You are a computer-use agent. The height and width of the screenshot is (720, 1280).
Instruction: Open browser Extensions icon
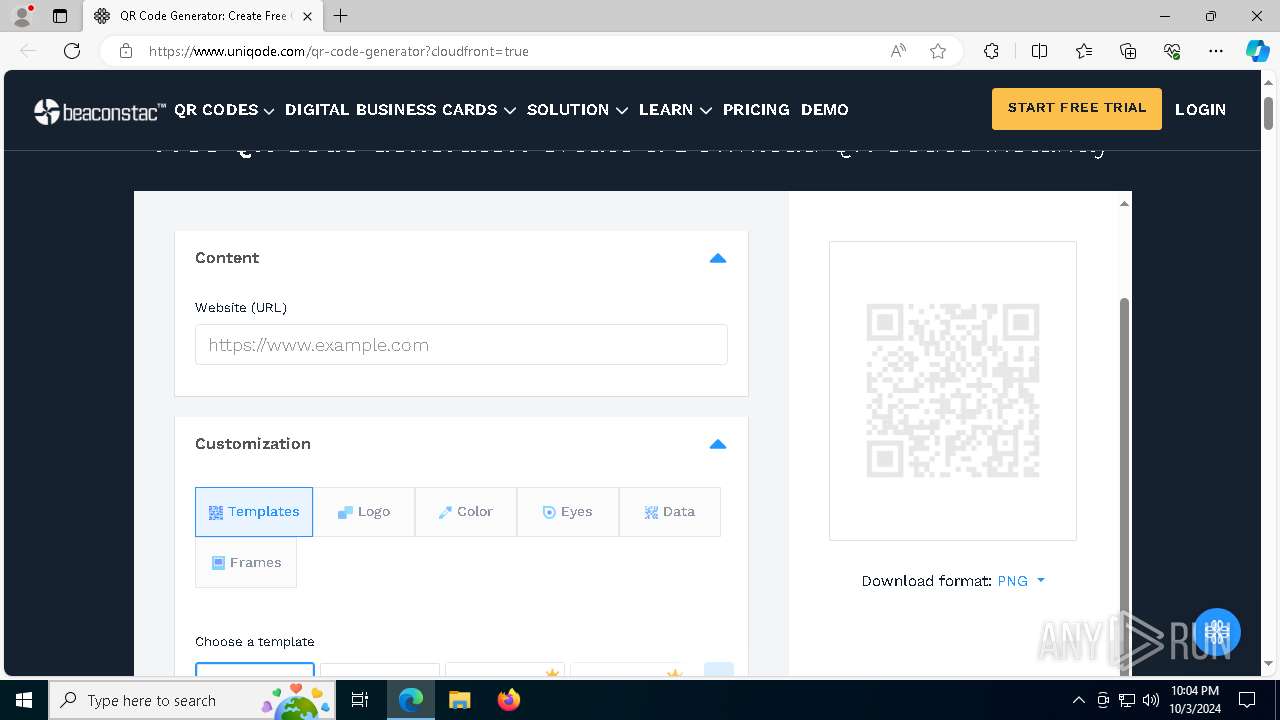click(991, 51)
